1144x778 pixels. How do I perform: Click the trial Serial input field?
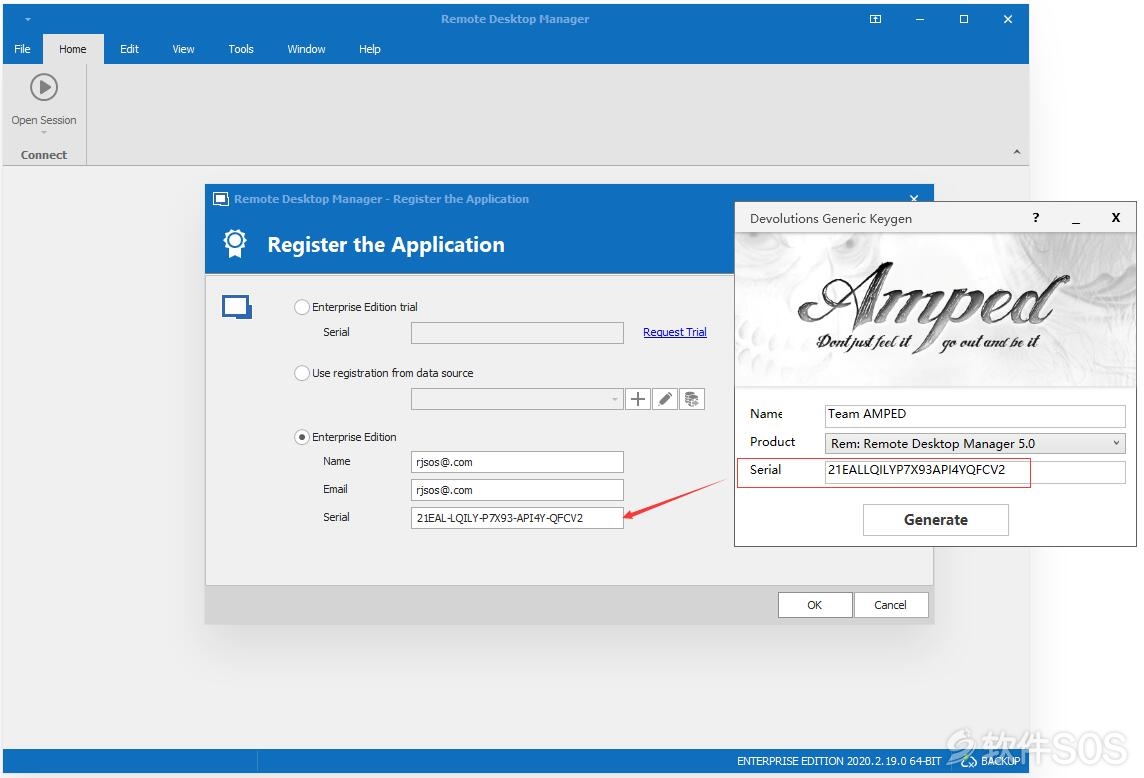tap(517, 333)
